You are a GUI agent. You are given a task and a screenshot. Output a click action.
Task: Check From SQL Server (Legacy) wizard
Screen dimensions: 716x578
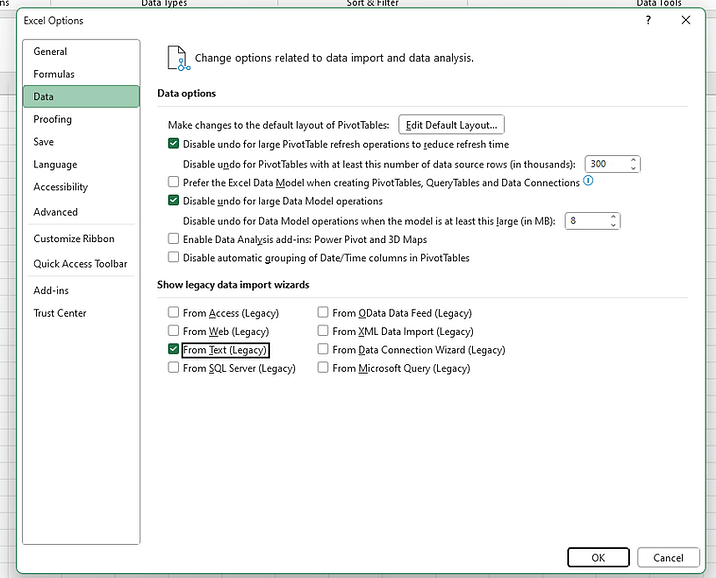[x=174, y=368]
